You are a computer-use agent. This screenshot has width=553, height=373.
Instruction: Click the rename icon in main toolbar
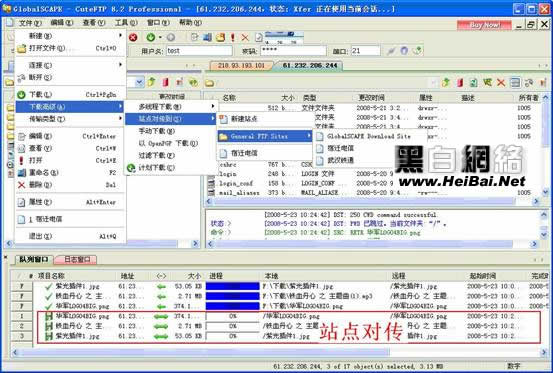[207, 37]
